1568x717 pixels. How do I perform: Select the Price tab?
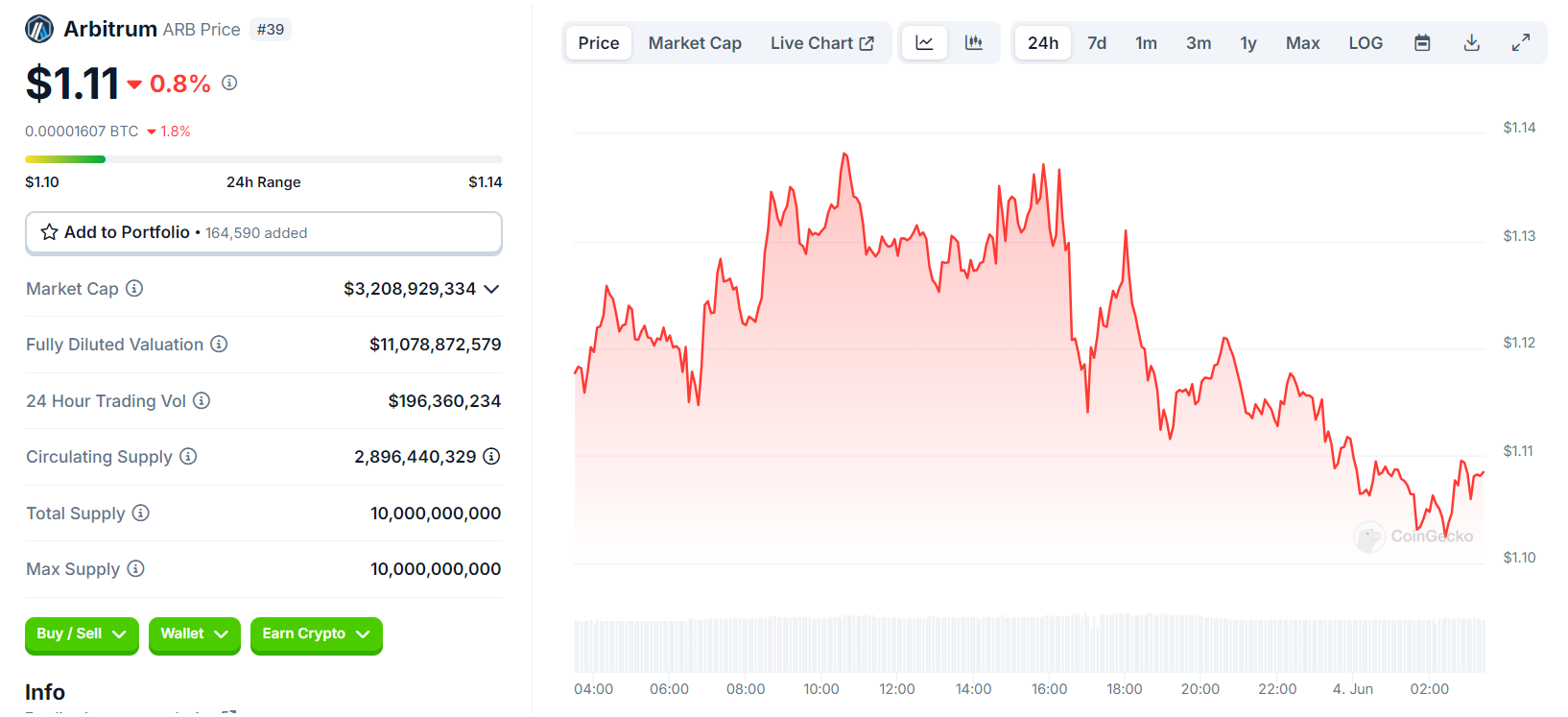pyautogui.click(x=599, y=43)
